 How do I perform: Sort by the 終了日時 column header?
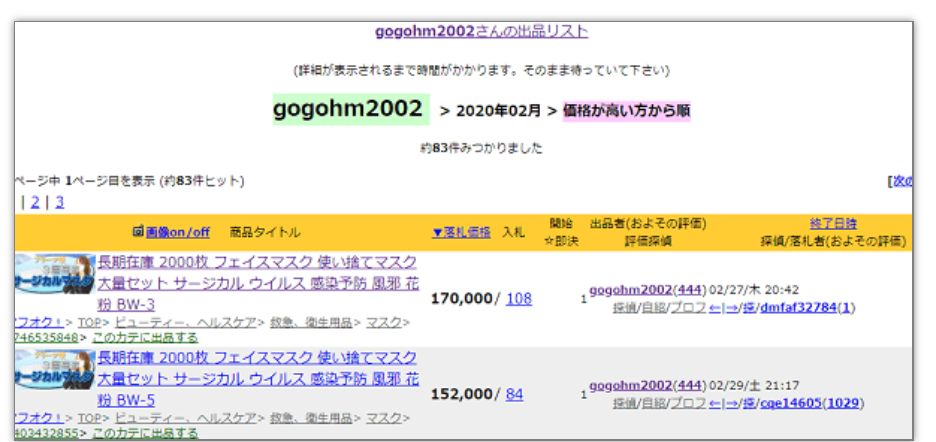833,223
